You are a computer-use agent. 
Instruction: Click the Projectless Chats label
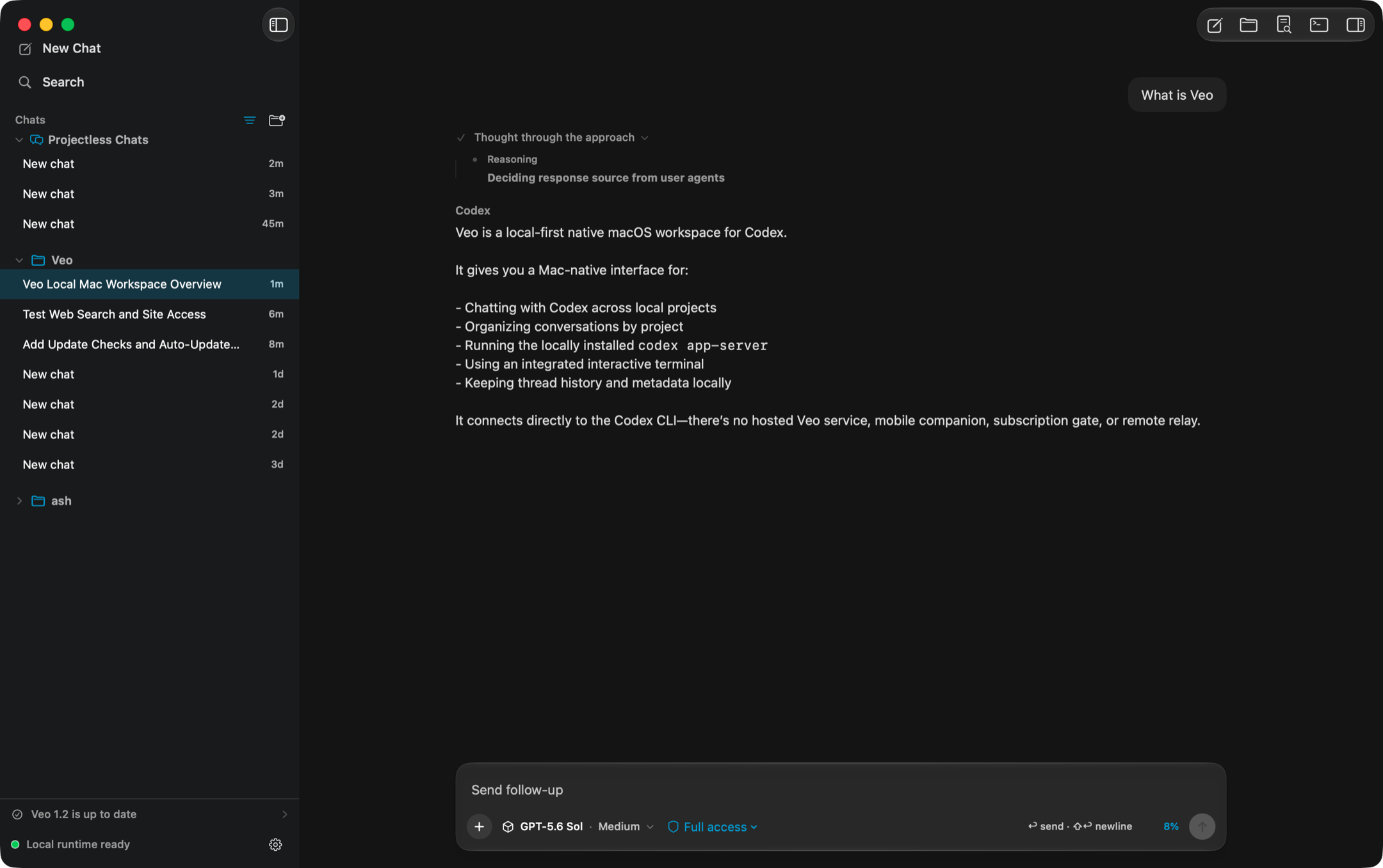tap(98, 140)
